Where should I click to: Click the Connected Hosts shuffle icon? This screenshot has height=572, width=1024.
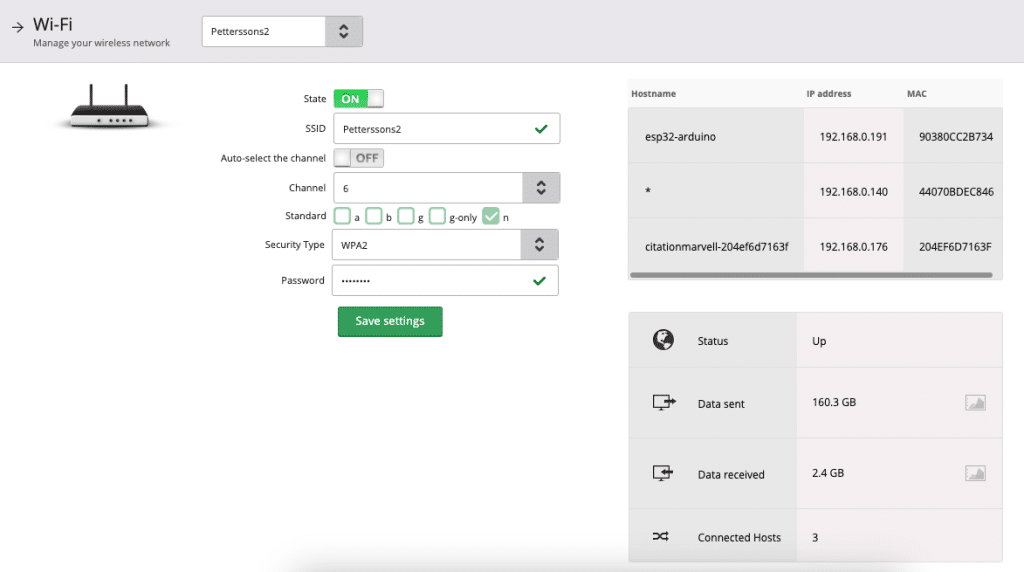[x=661, y=537]
